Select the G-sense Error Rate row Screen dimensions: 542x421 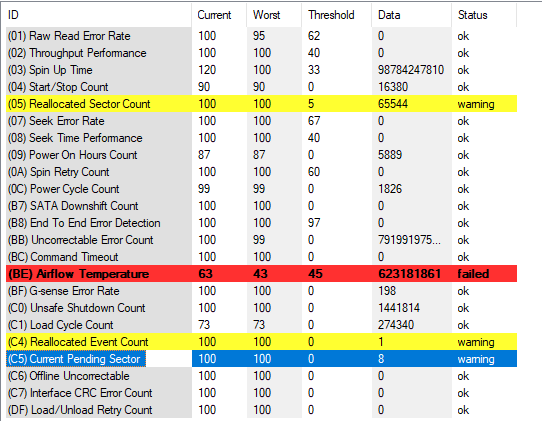click(x=261, y=291)
